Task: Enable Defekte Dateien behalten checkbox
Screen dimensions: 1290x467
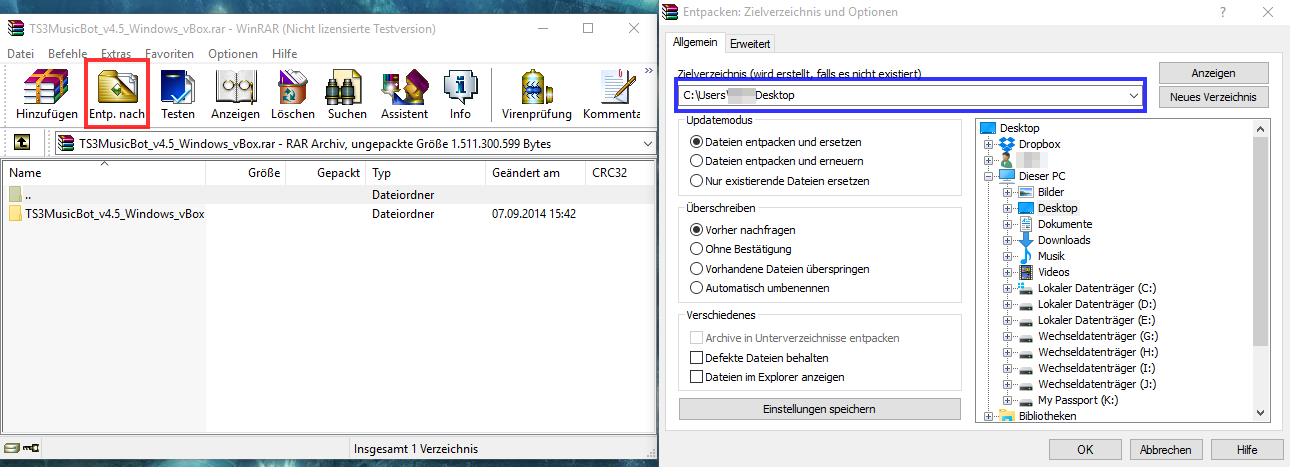Action: click(697, 358)
